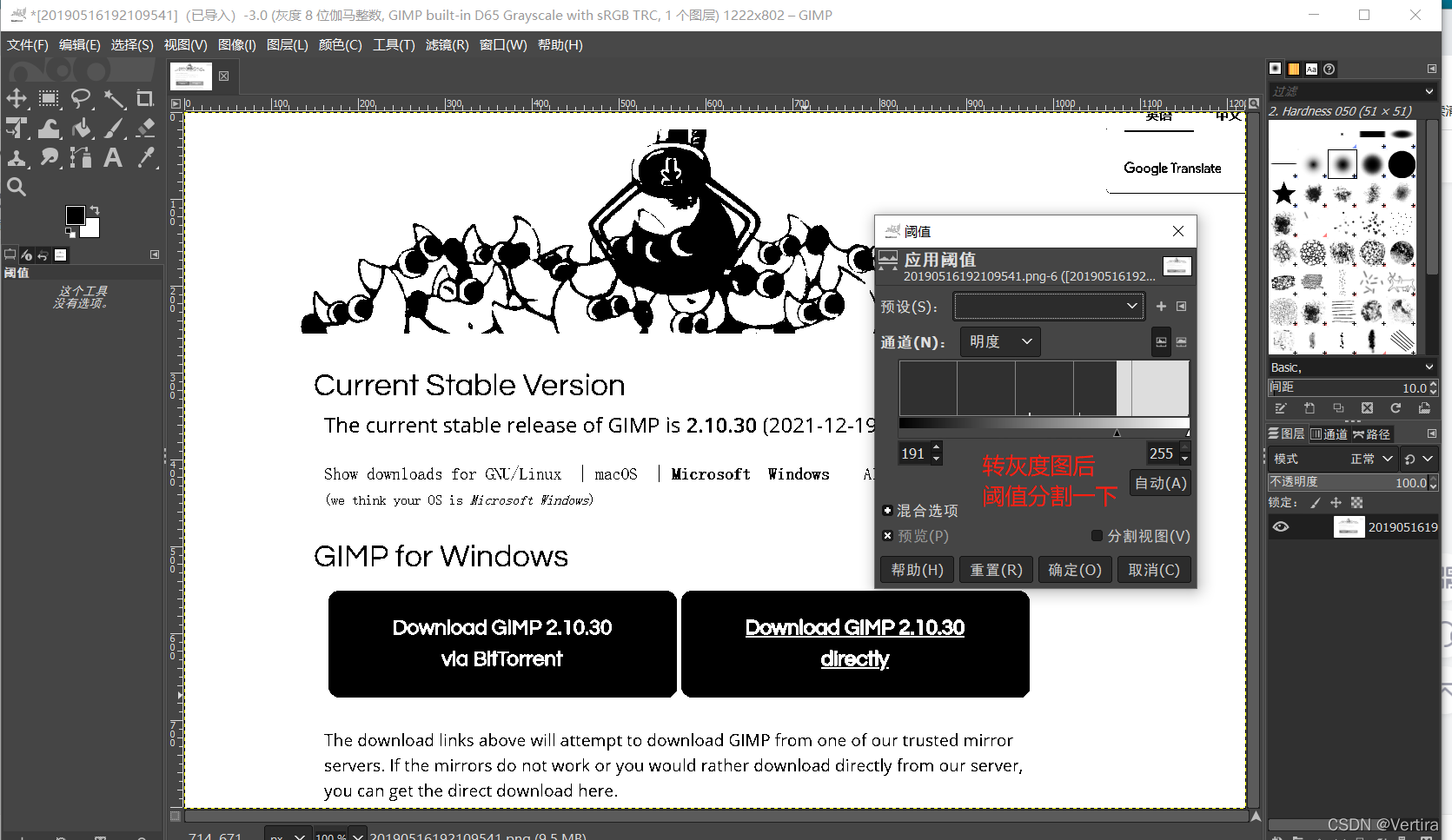Click the 自动(A) auto threshold button
Screen dimensions: 1452x840
(1161, 483)
